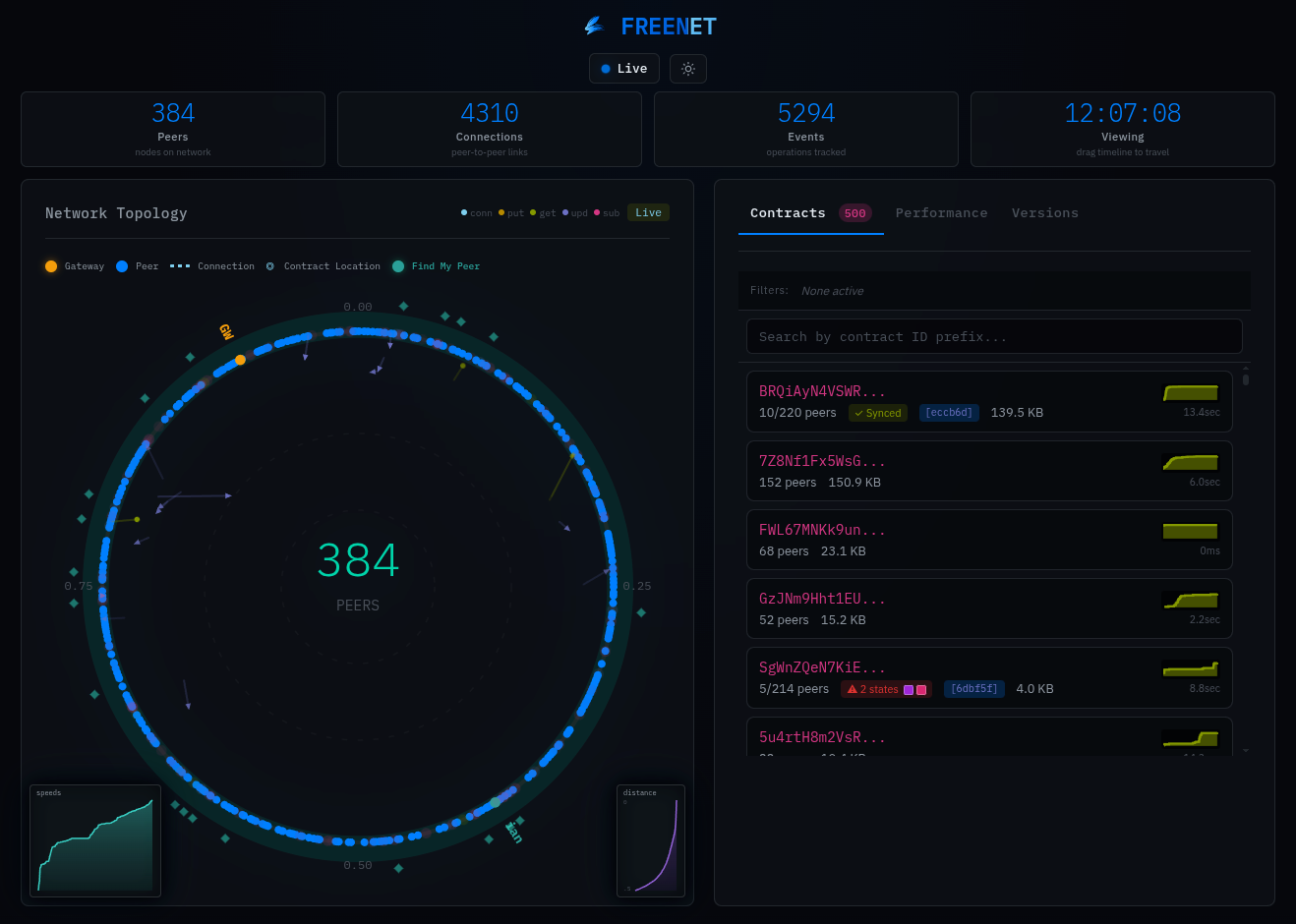Click the 5294 Events stat card
The height and width of the screenshot is (924, 1296).
point(806,129)
